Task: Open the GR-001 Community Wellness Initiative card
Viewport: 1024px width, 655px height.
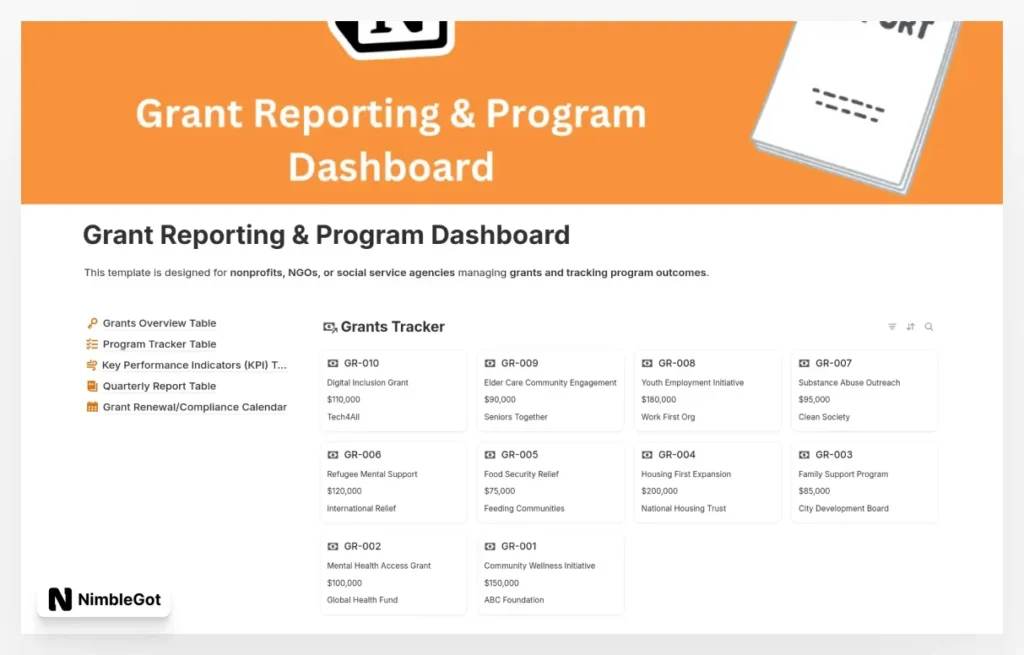Action: tap(550, 574)
